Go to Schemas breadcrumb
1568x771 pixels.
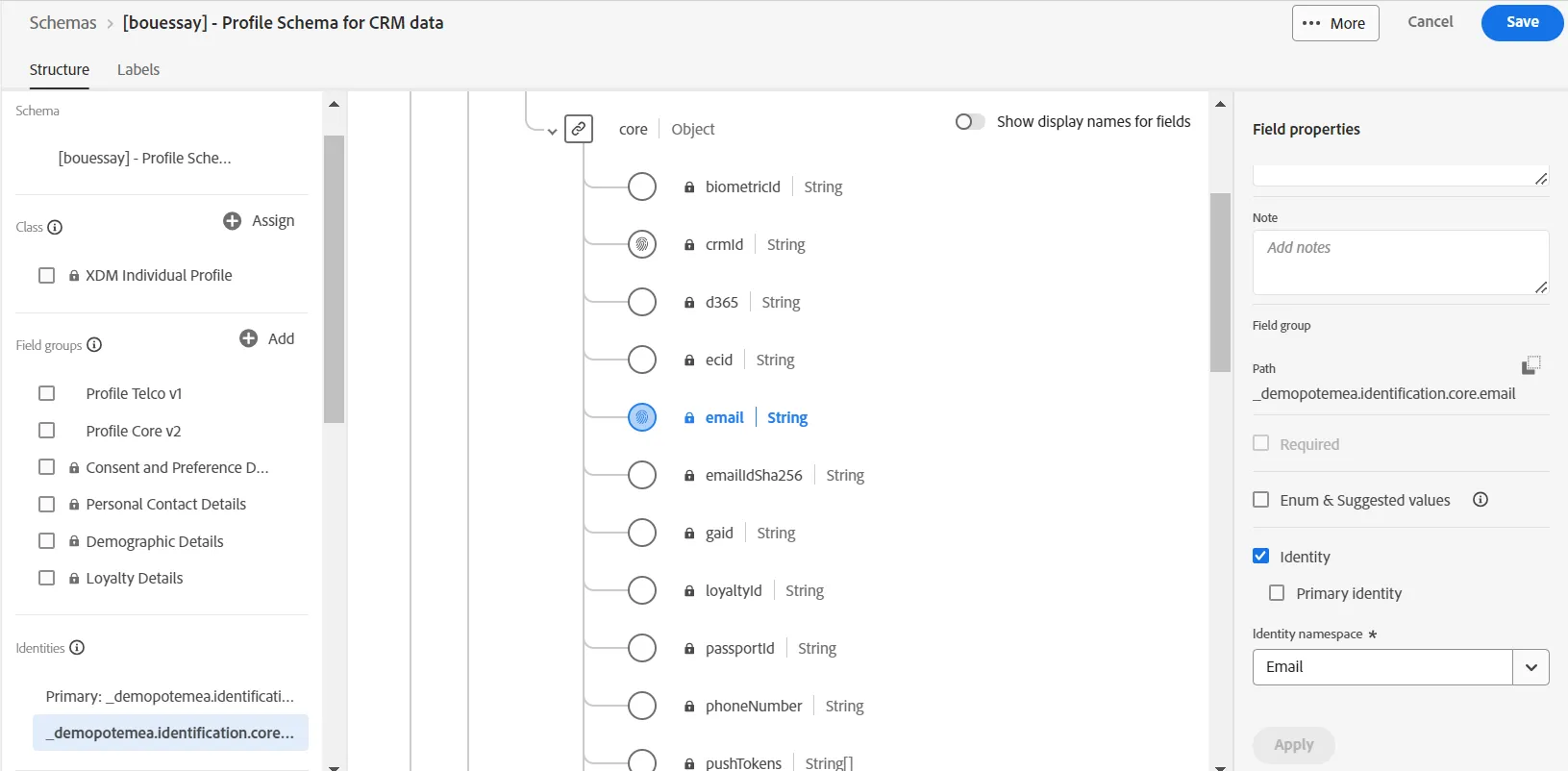(x=62, y=22)
